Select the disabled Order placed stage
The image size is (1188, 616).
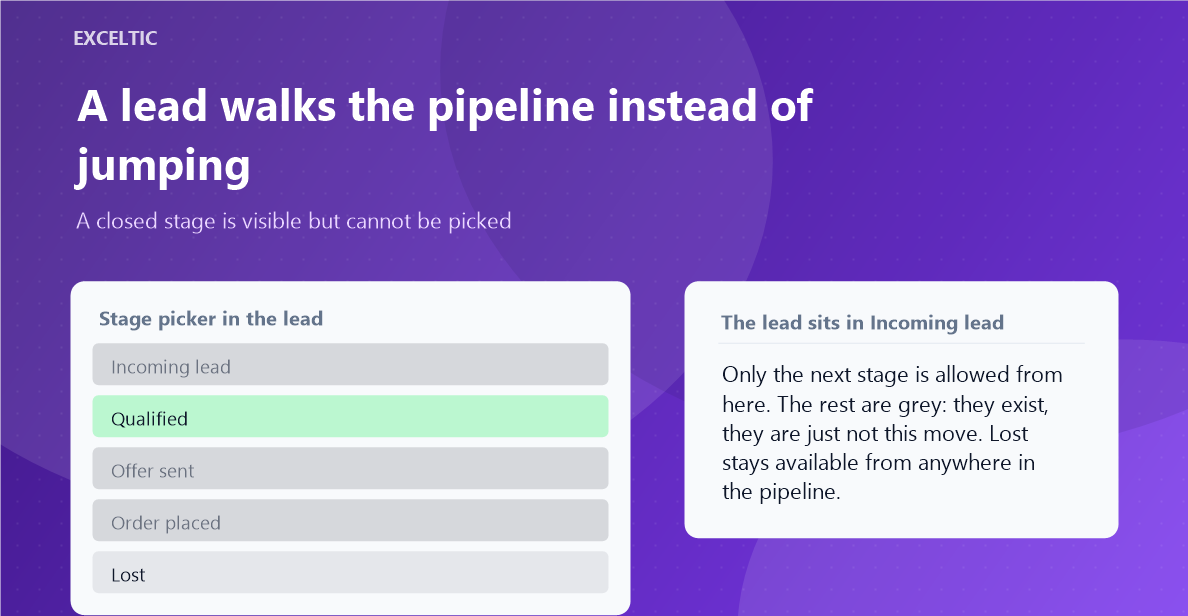point(350,520)
